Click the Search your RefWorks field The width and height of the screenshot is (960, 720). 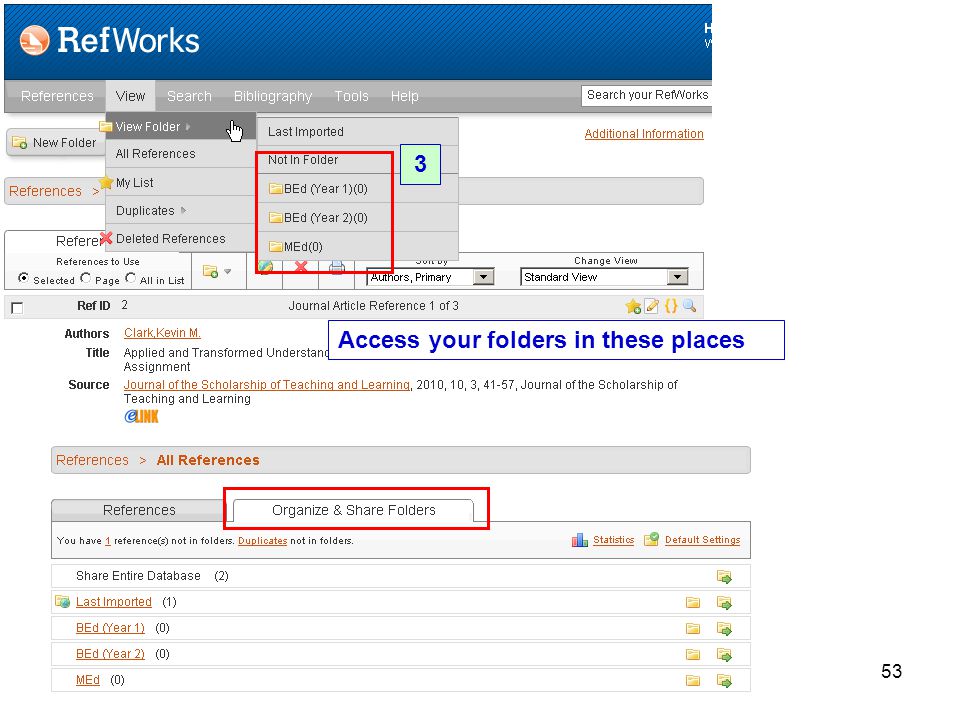(647, 95)
